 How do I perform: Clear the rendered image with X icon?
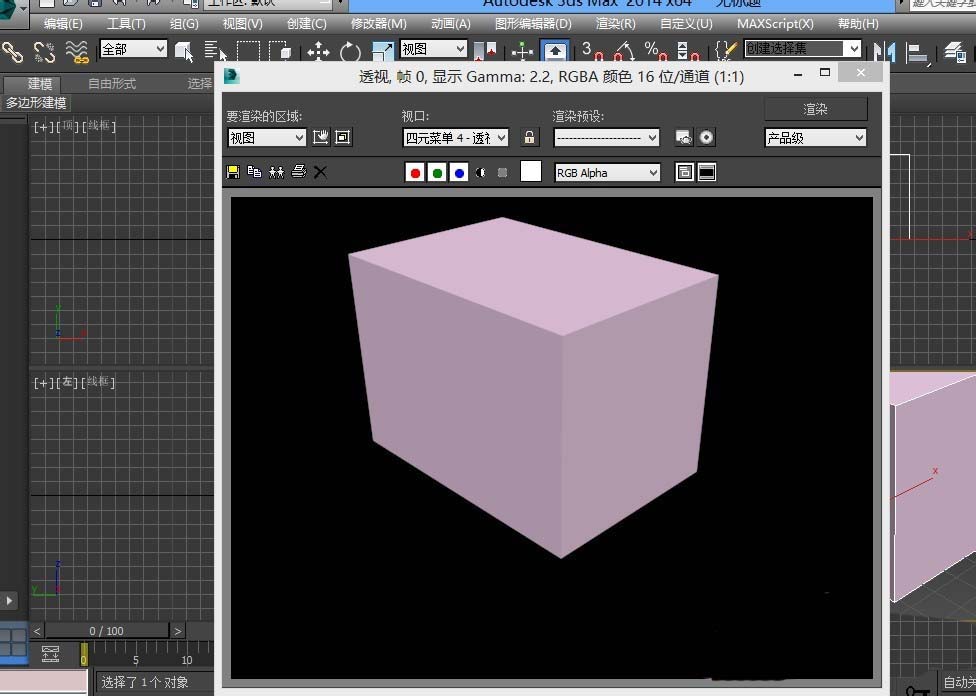pyautogui.click(x=320, y=172)
